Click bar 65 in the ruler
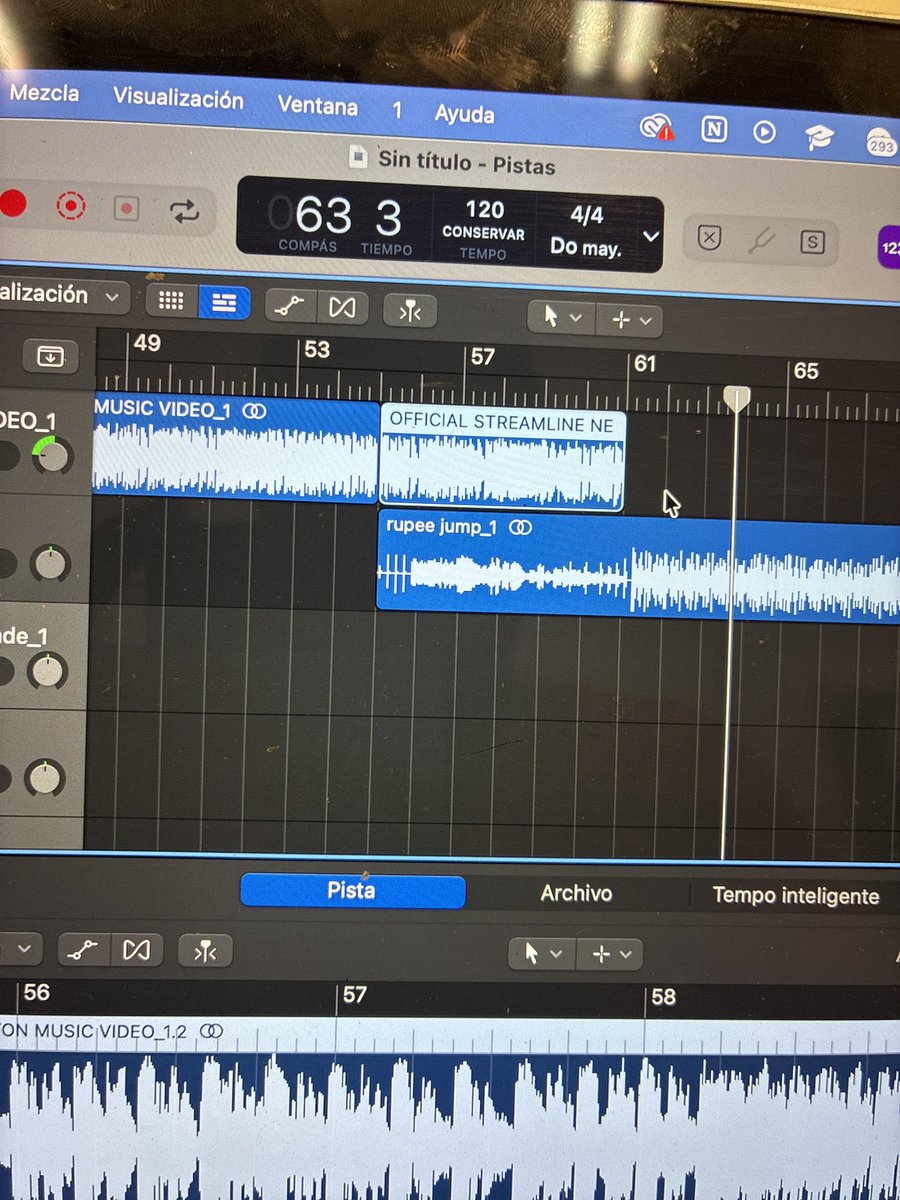900x1200 pixels. tap(806, 371)
